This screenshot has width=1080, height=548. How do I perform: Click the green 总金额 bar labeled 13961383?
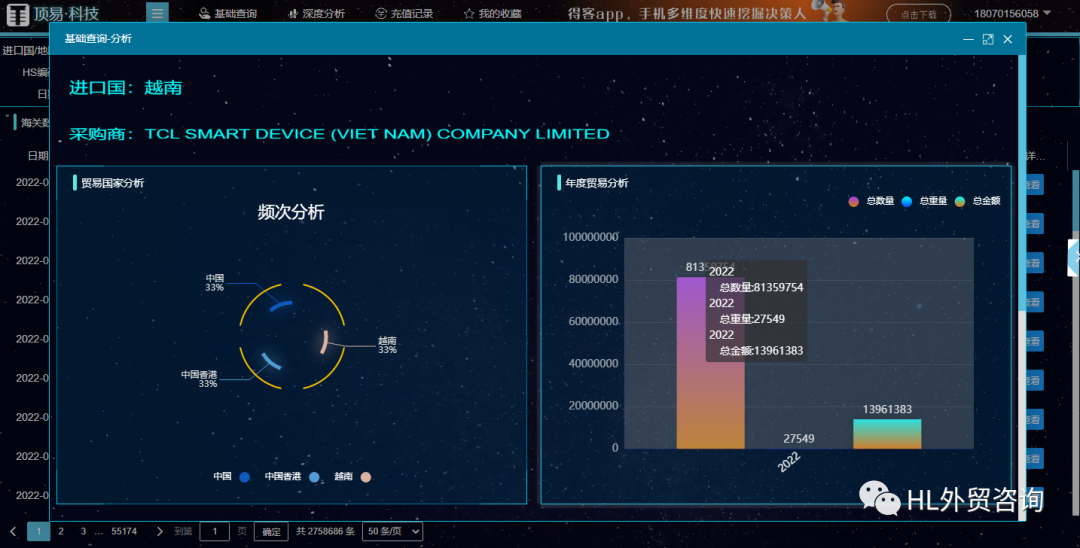(887, 434)
